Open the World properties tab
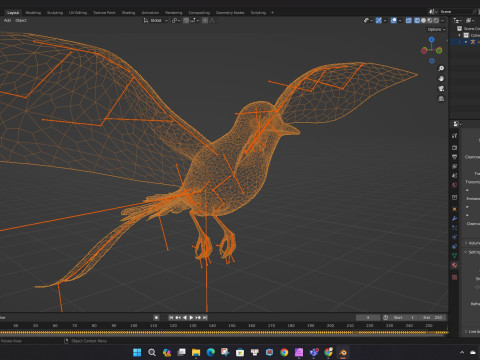The height and width of the screenshot is (360, 480). point(454,185)
